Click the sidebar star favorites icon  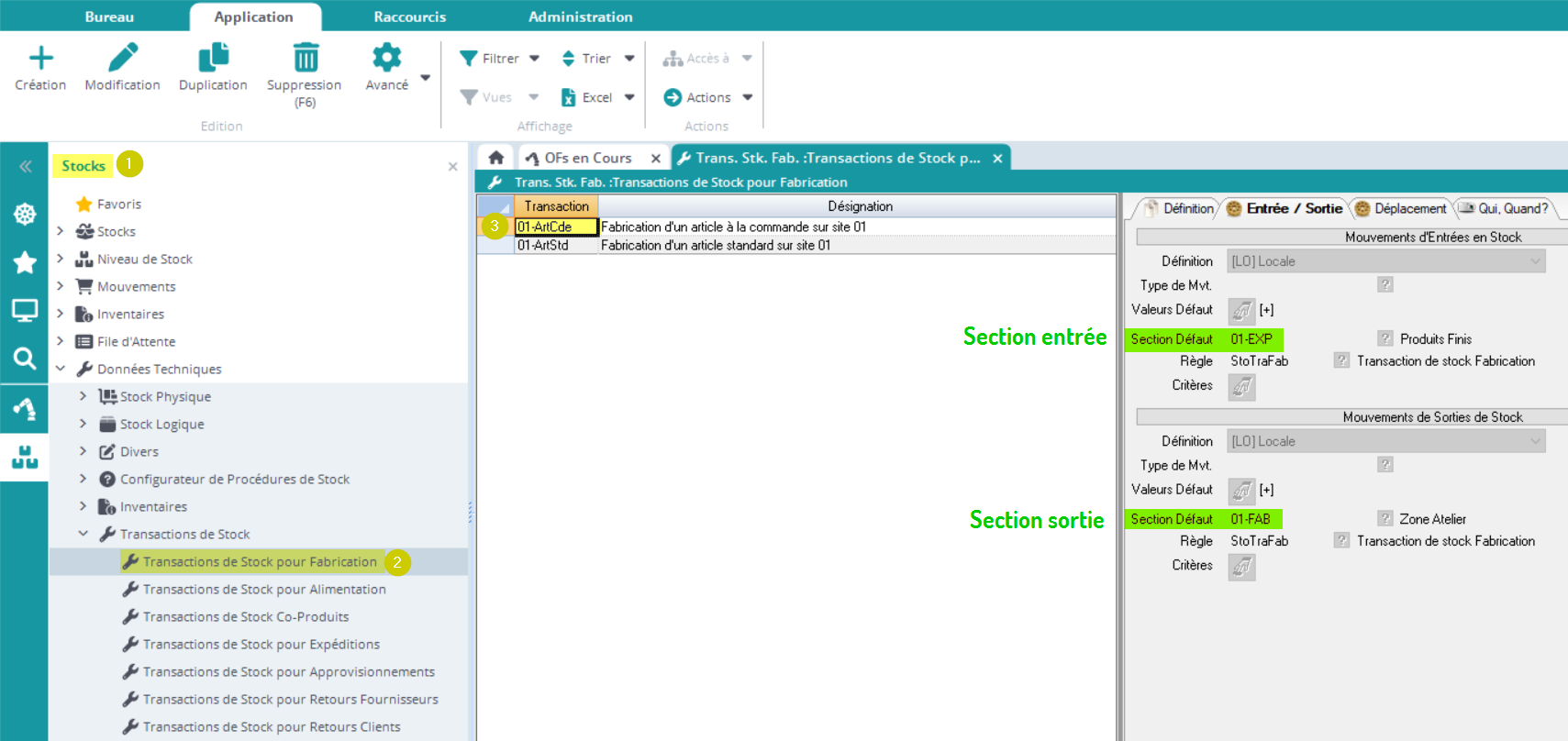(x=25, y=263)
